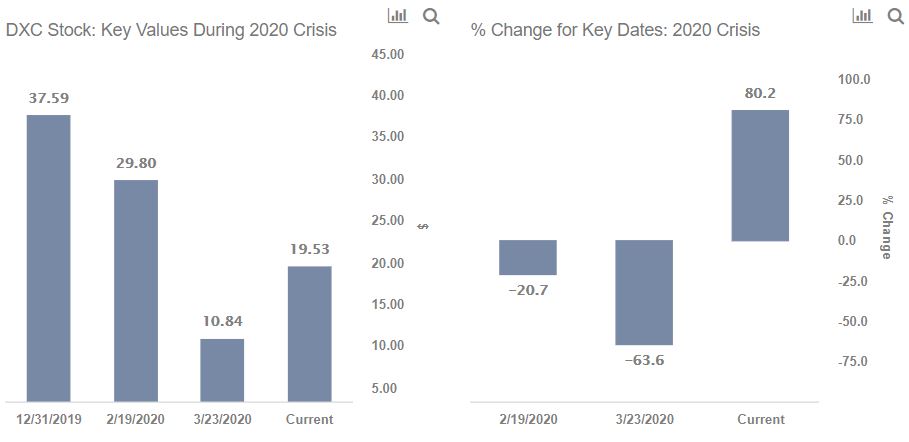Viewport: 909px width, 442px height.
Task: Select the 10.84 bar for 3/23/2020
Action: tap(222, 370)
